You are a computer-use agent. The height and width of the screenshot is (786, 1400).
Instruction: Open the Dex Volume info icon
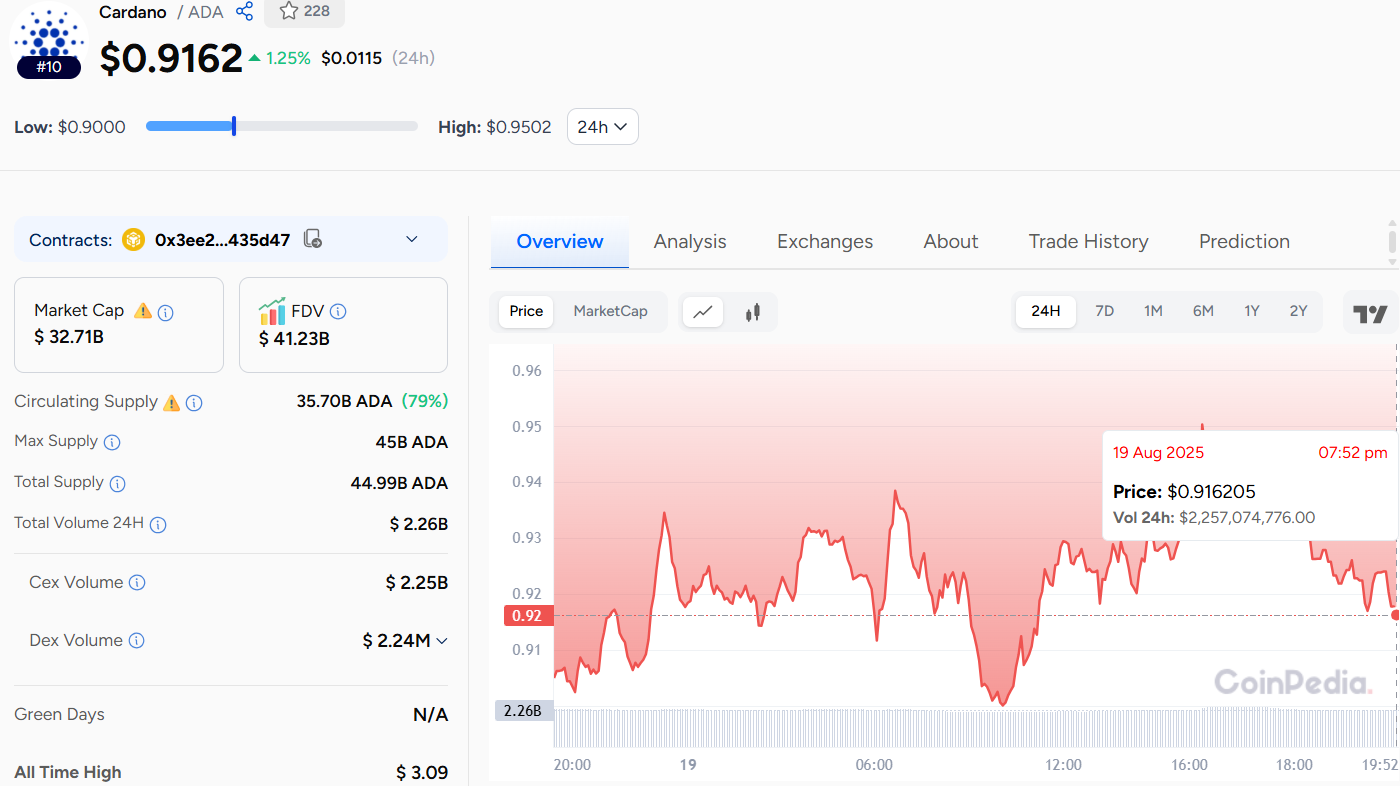(x=137, y=641)
